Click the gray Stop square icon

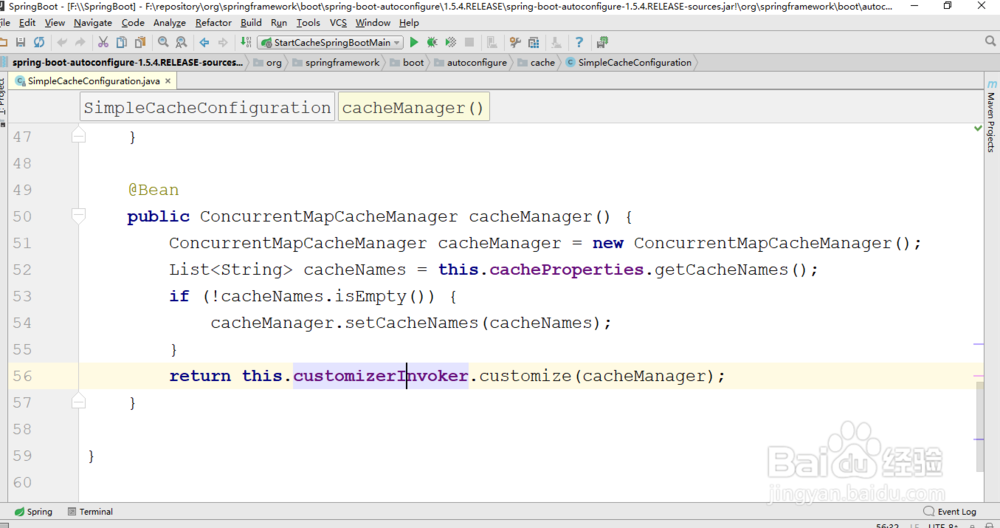[x=469, y=42]
